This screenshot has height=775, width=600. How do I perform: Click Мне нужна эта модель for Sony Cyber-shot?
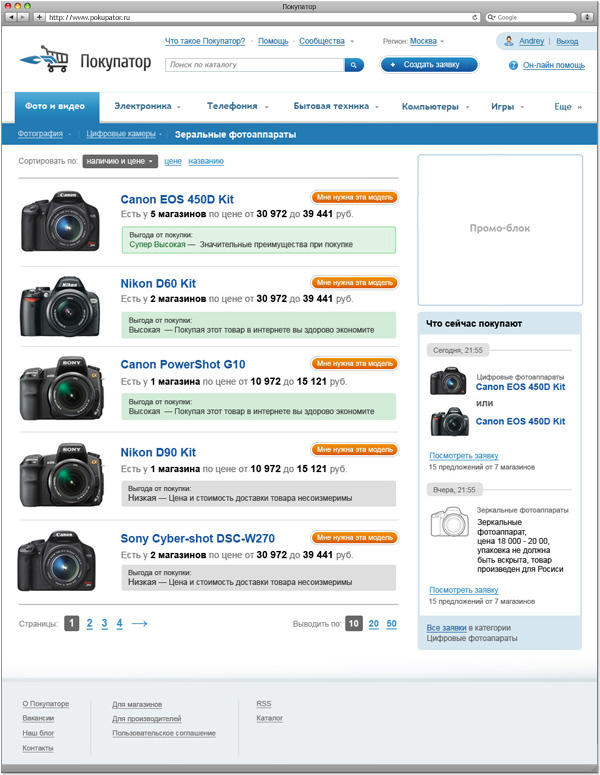click(354, 538)
